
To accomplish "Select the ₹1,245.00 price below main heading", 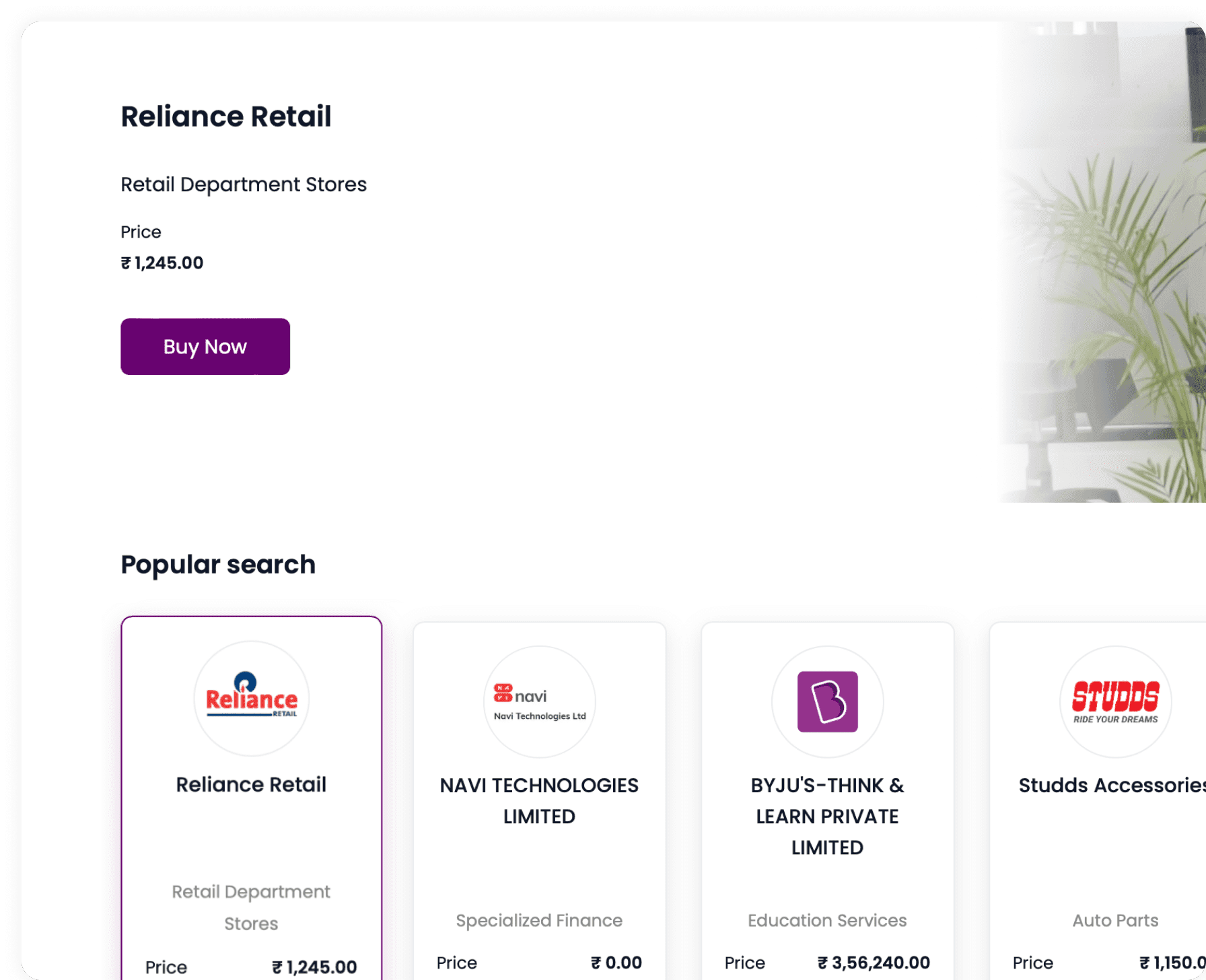I will point(162,263).
